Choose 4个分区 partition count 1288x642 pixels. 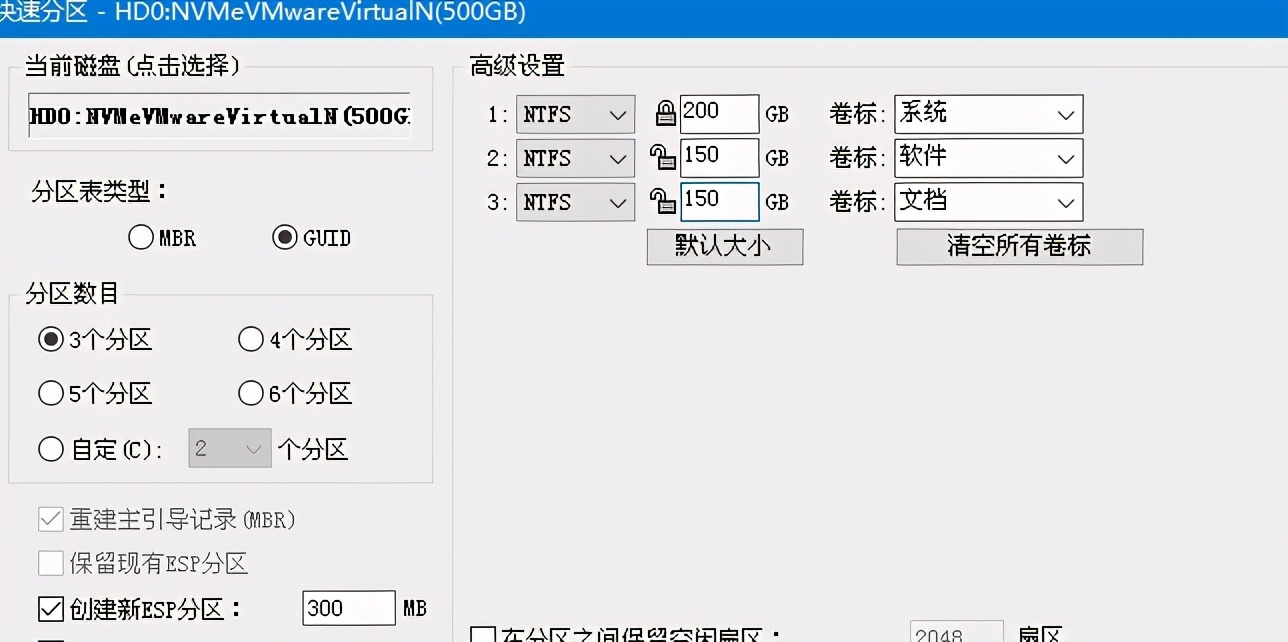[250, 340]
